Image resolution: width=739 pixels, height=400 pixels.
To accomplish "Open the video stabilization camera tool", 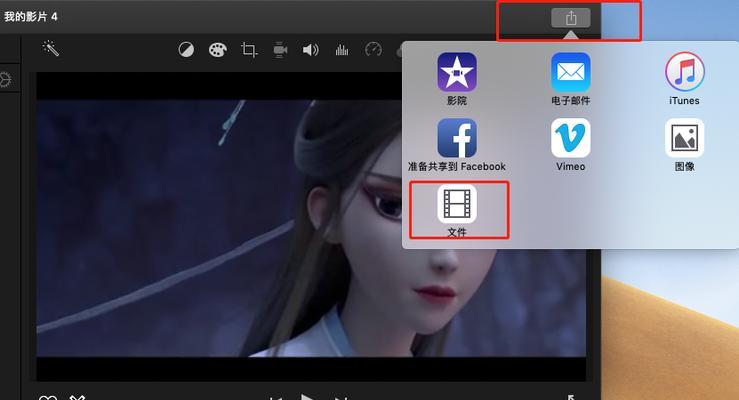I will coord(280,49).
